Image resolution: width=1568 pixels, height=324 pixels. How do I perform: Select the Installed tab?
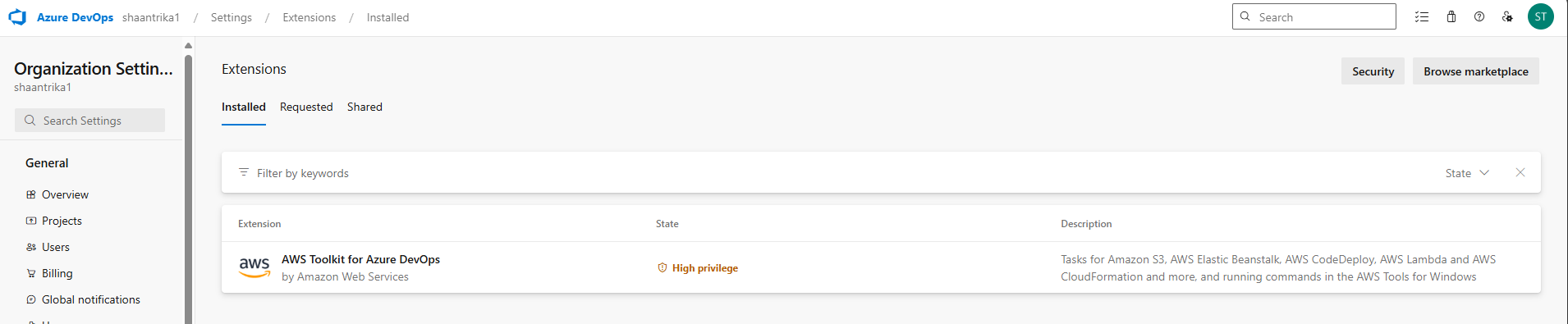(244, 107)
